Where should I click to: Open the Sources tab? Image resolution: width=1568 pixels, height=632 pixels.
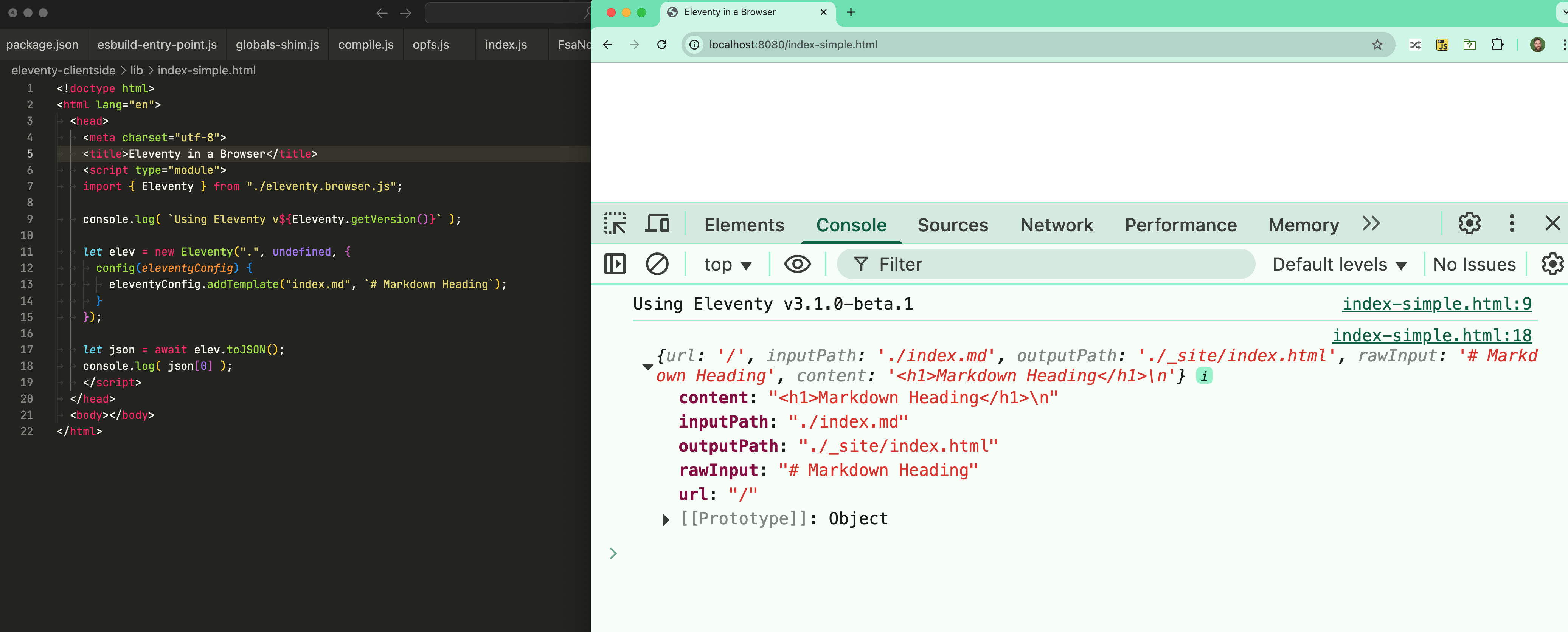(953, 225)
